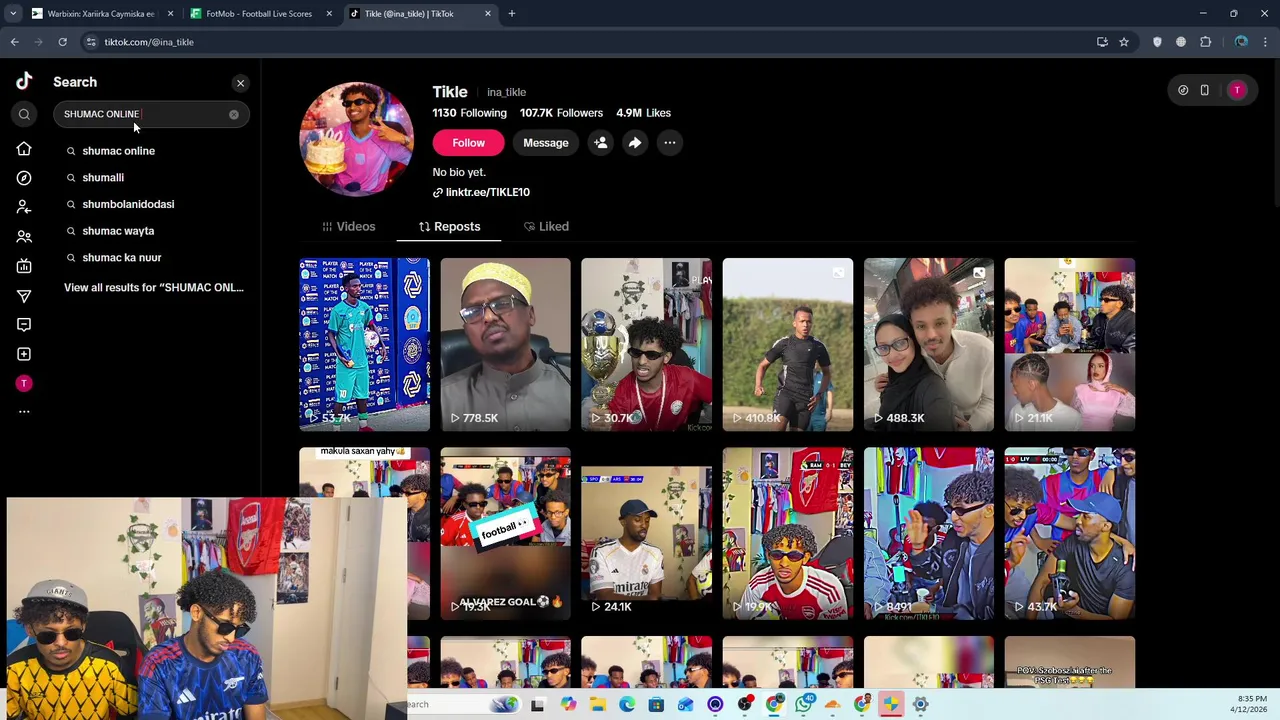This screenshot has width=1280, height=720.
Task: Open a new browser tab
Action: [x=512, y=14]
